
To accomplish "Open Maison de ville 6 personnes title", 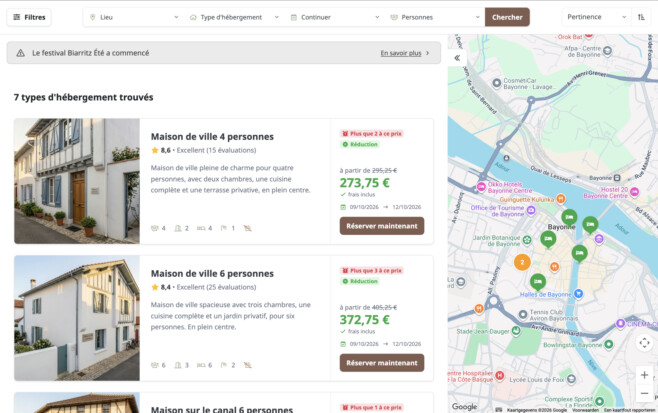I will pos(212,273).
